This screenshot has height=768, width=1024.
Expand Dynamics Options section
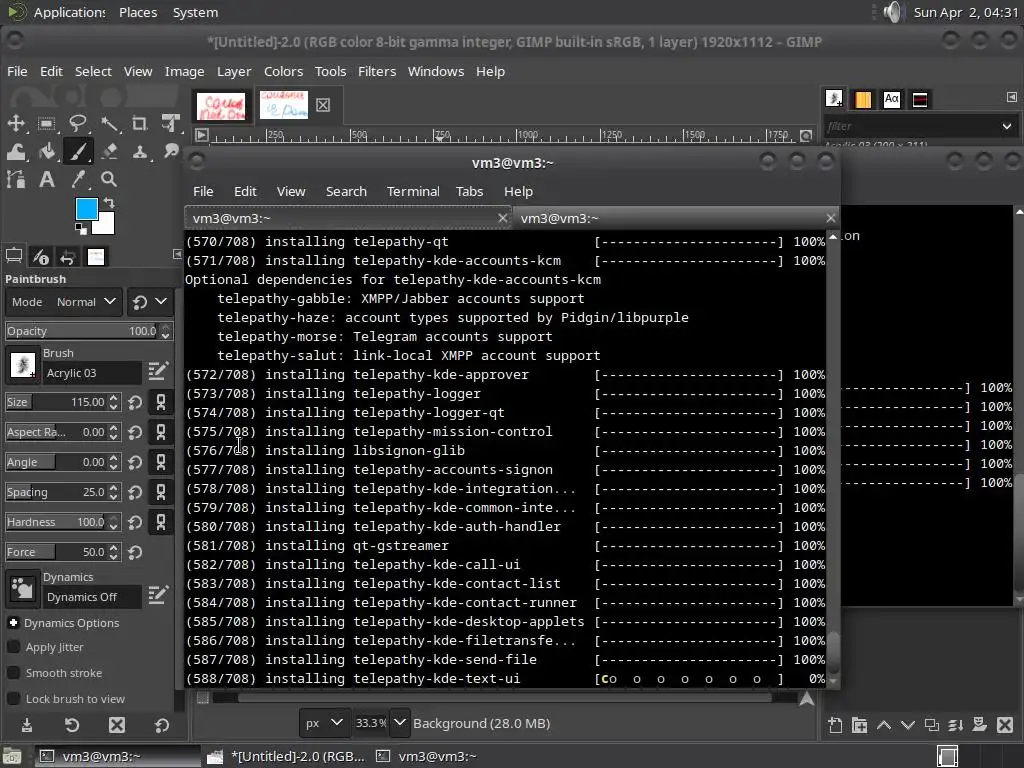[x=13, y=623]
